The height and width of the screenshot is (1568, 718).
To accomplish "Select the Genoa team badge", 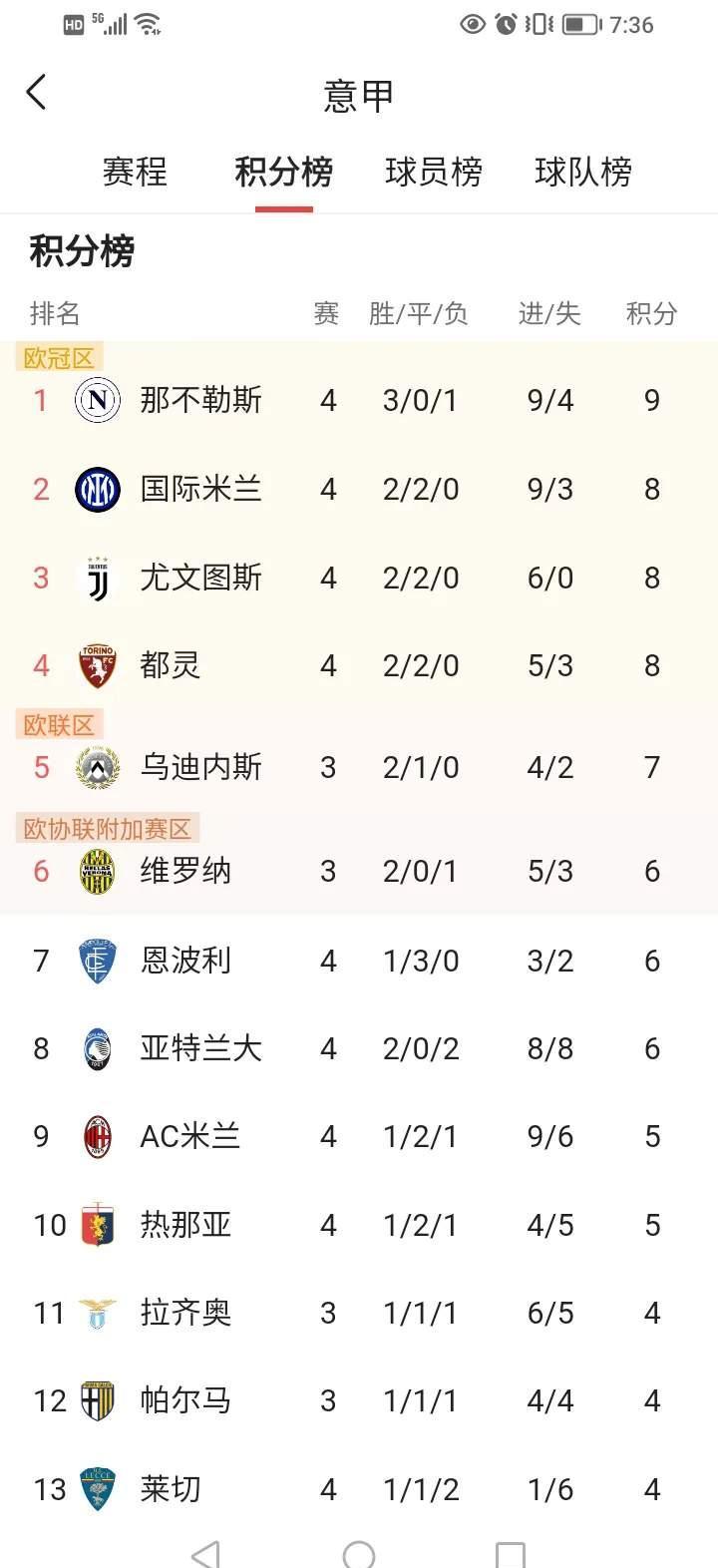I will coord(97,1225).
